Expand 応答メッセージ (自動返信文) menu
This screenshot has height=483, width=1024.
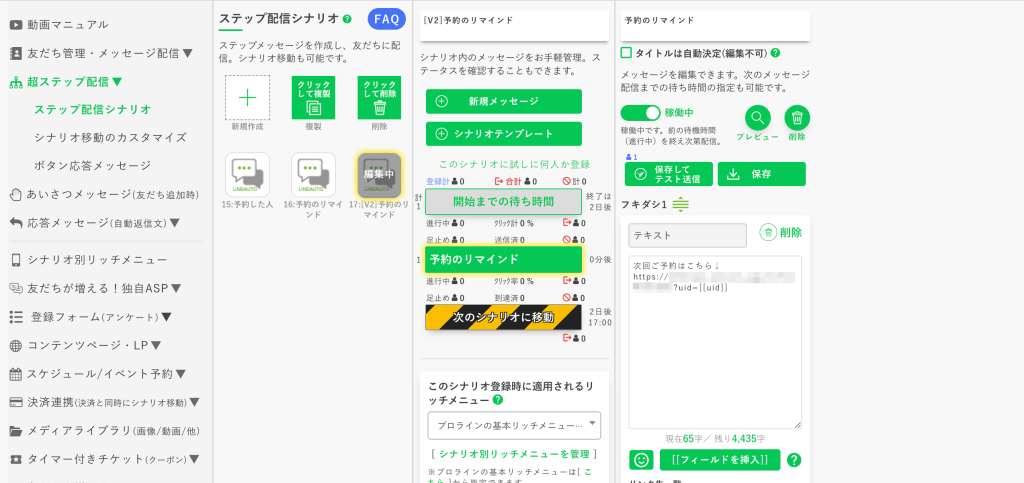pyautogui.click(x=95, y=223)
